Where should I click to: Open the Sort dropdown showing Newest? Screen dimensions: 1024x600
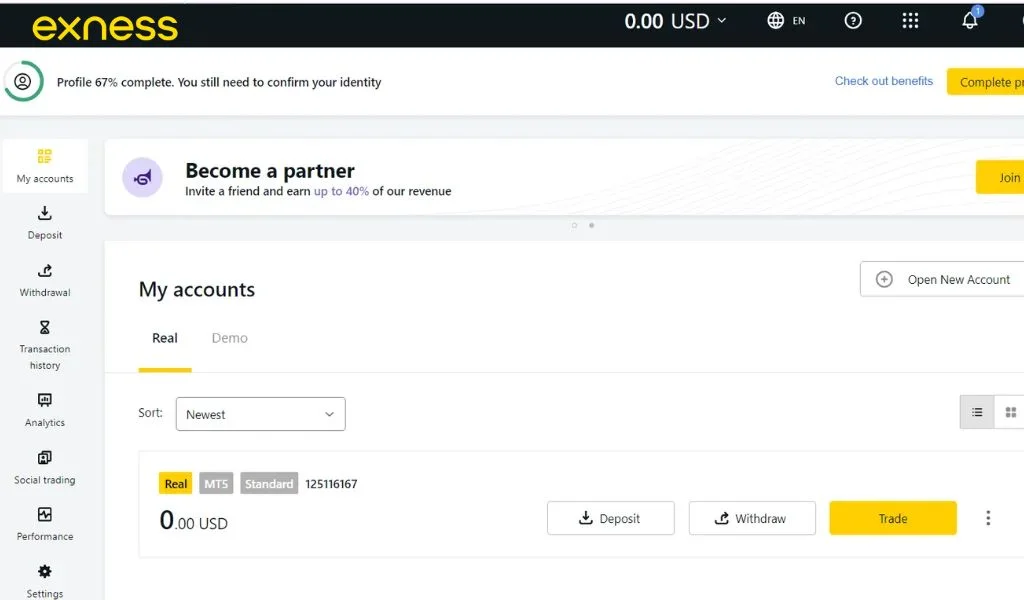coord(260,414)
